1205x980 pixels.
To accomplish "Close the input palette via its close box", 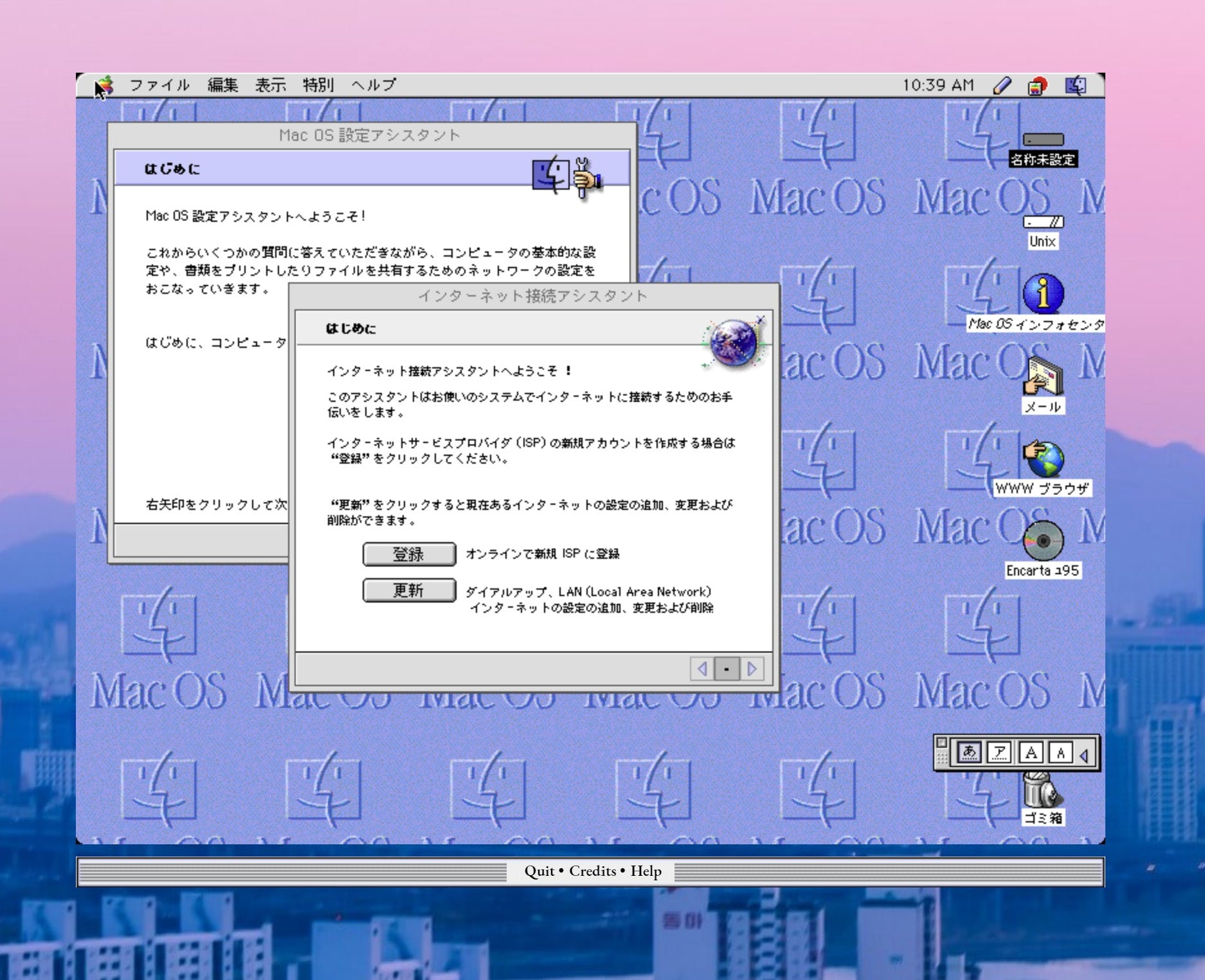I will [942, 743].
